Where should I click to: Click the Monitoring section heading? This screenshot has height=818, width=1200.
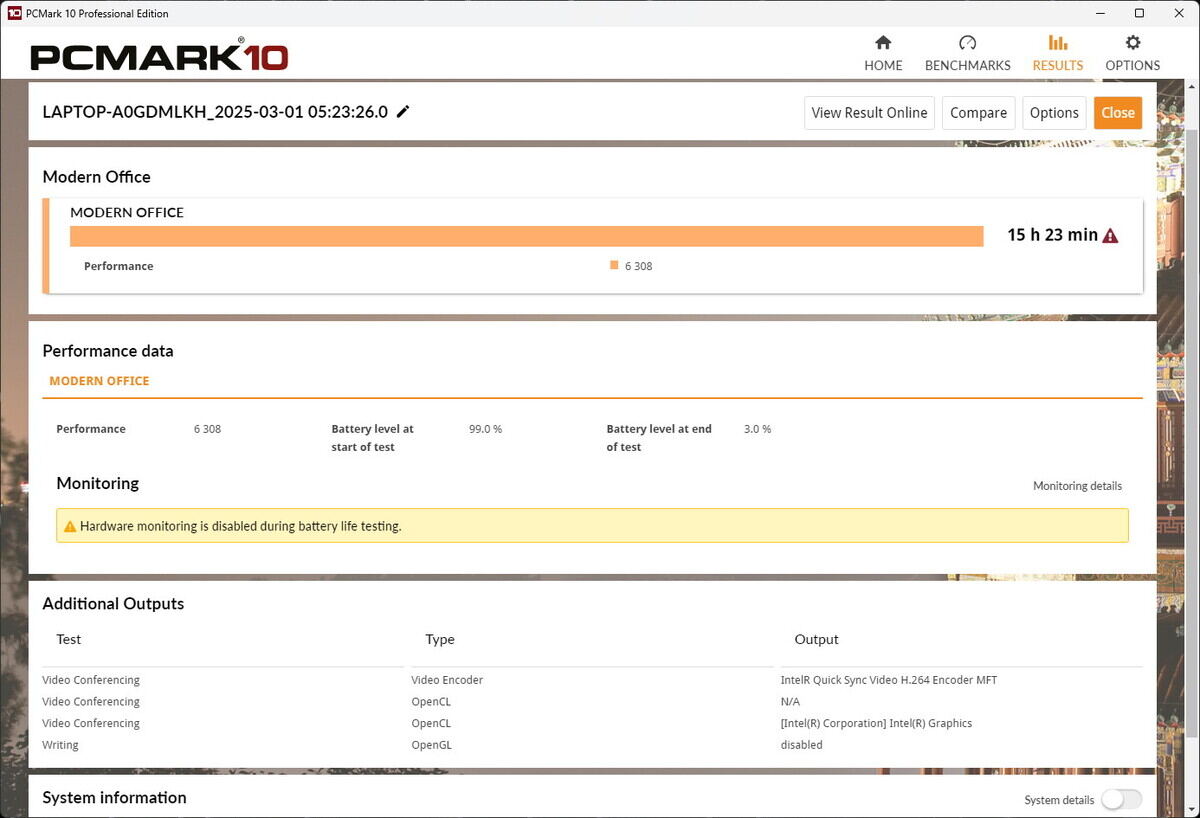point(97,483)
